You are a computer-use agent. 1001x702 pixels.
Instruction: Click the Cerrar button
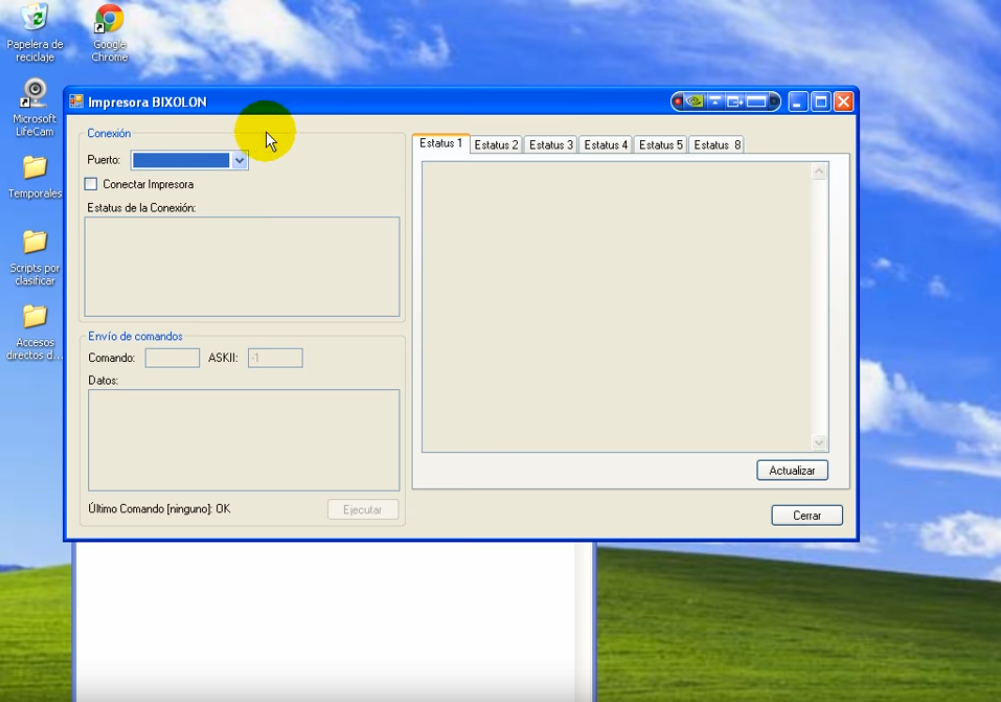click(x=807, y=515)
